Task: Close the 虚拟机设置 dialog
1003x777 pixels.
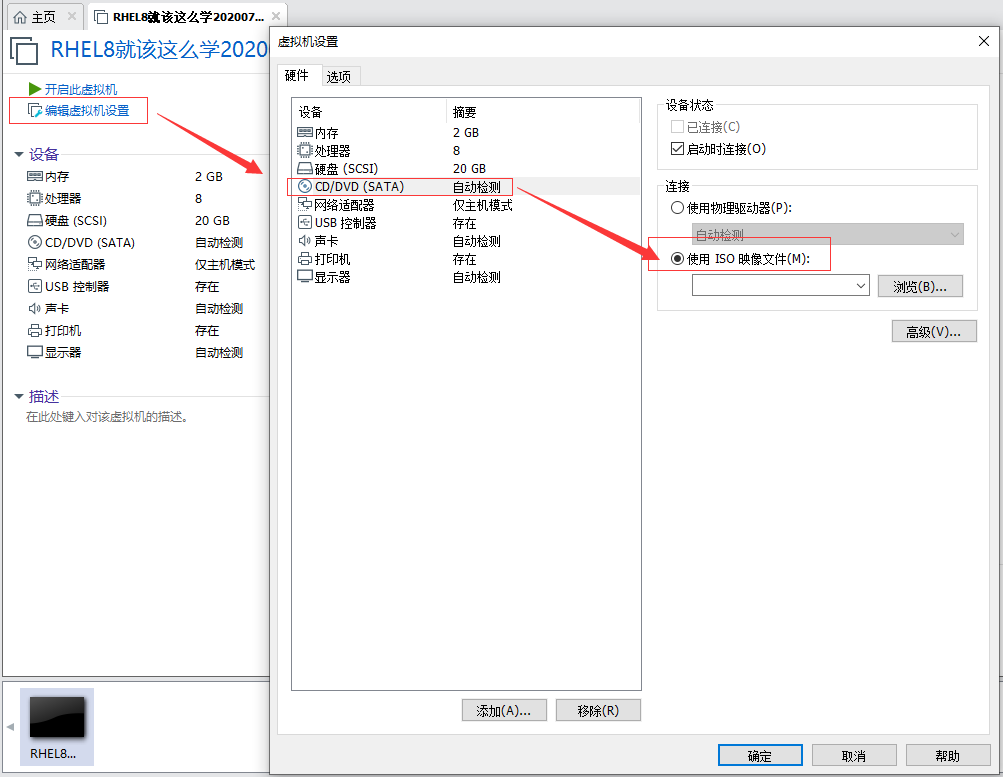Action: [x=984, y=42]
